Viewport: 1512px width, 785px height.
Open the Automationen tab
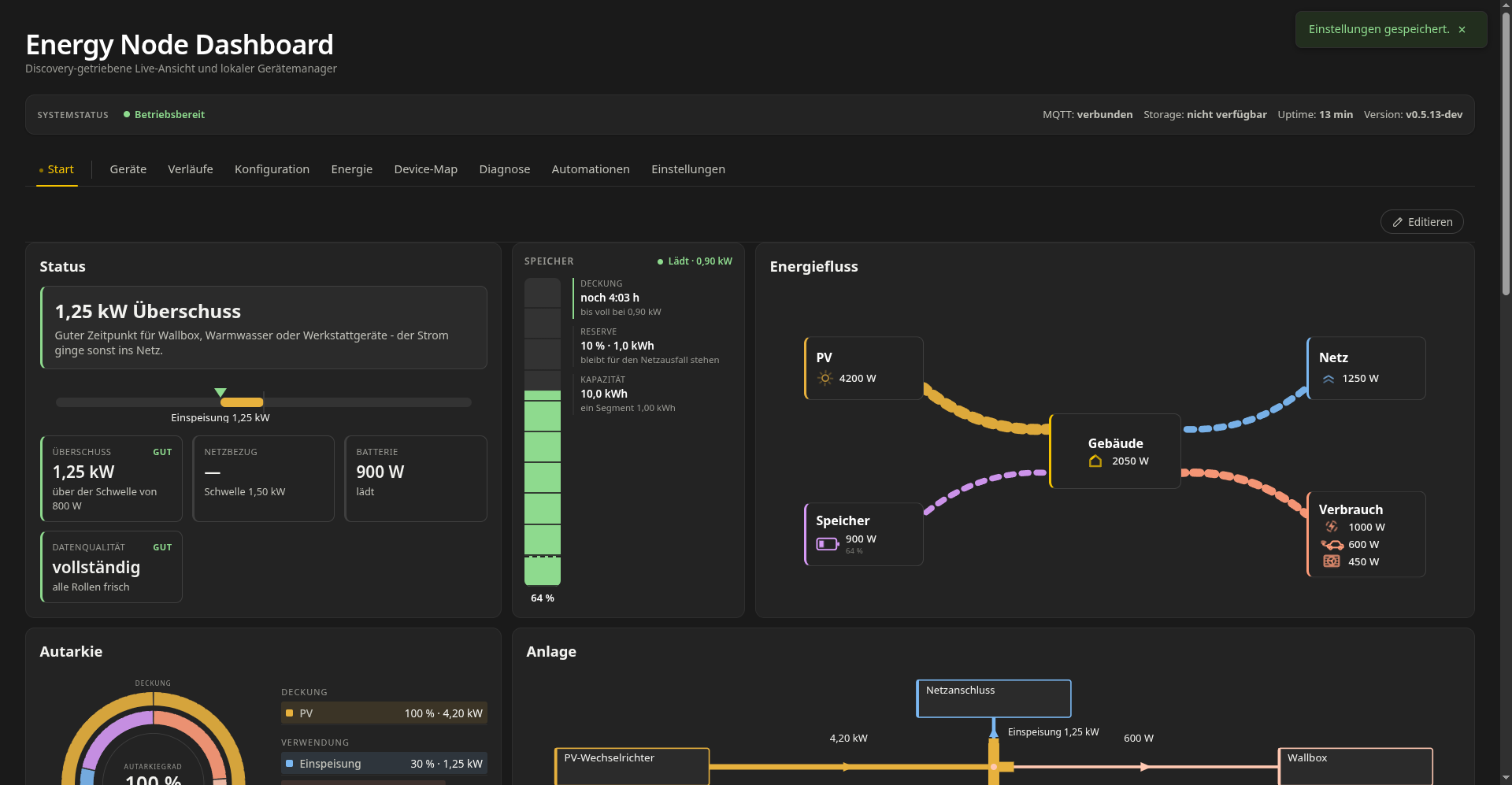click(x=591, y=169)
